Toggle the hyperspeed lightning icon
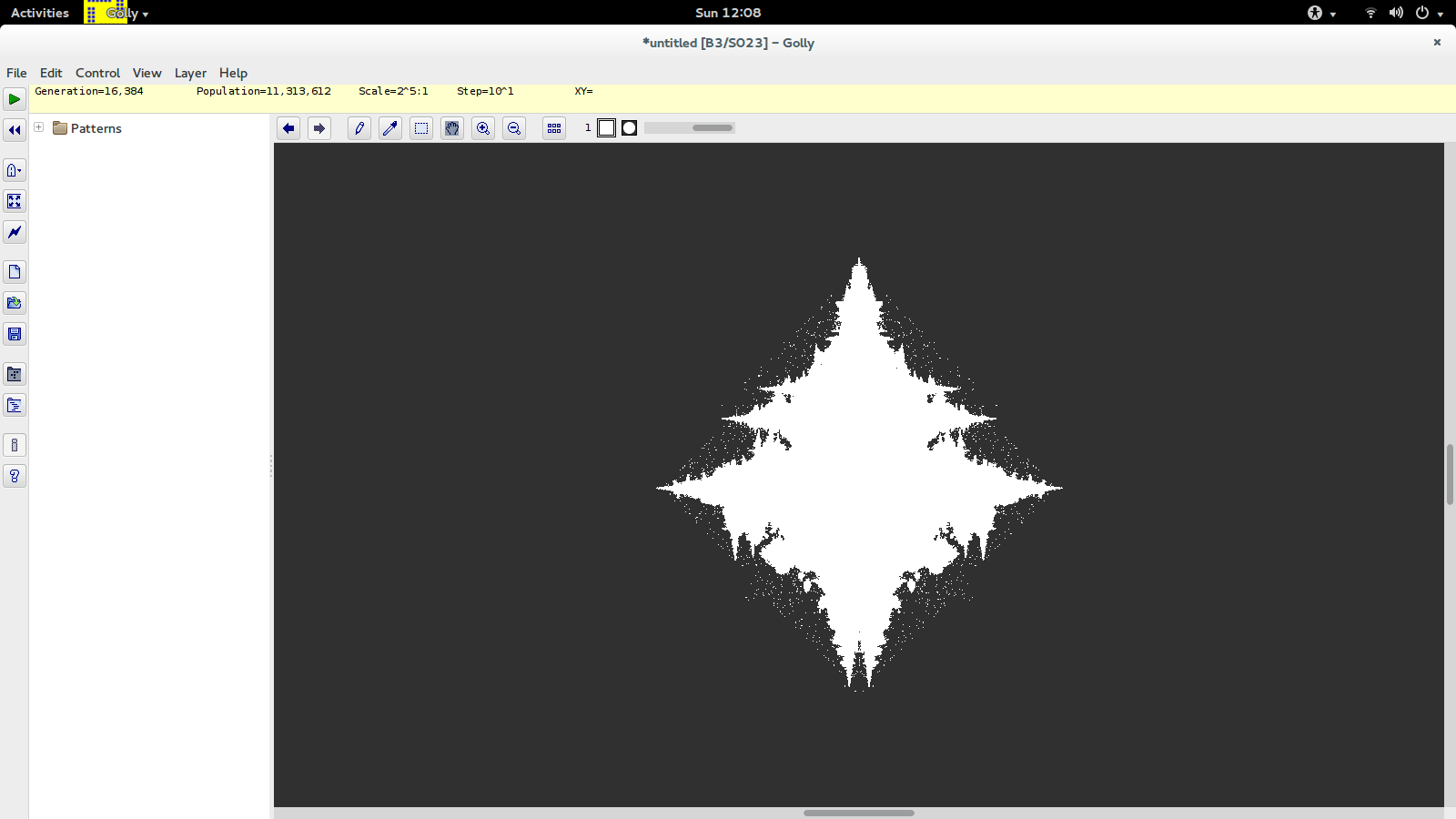Viewport: 1456px width, 819px height. coord(15,232)
